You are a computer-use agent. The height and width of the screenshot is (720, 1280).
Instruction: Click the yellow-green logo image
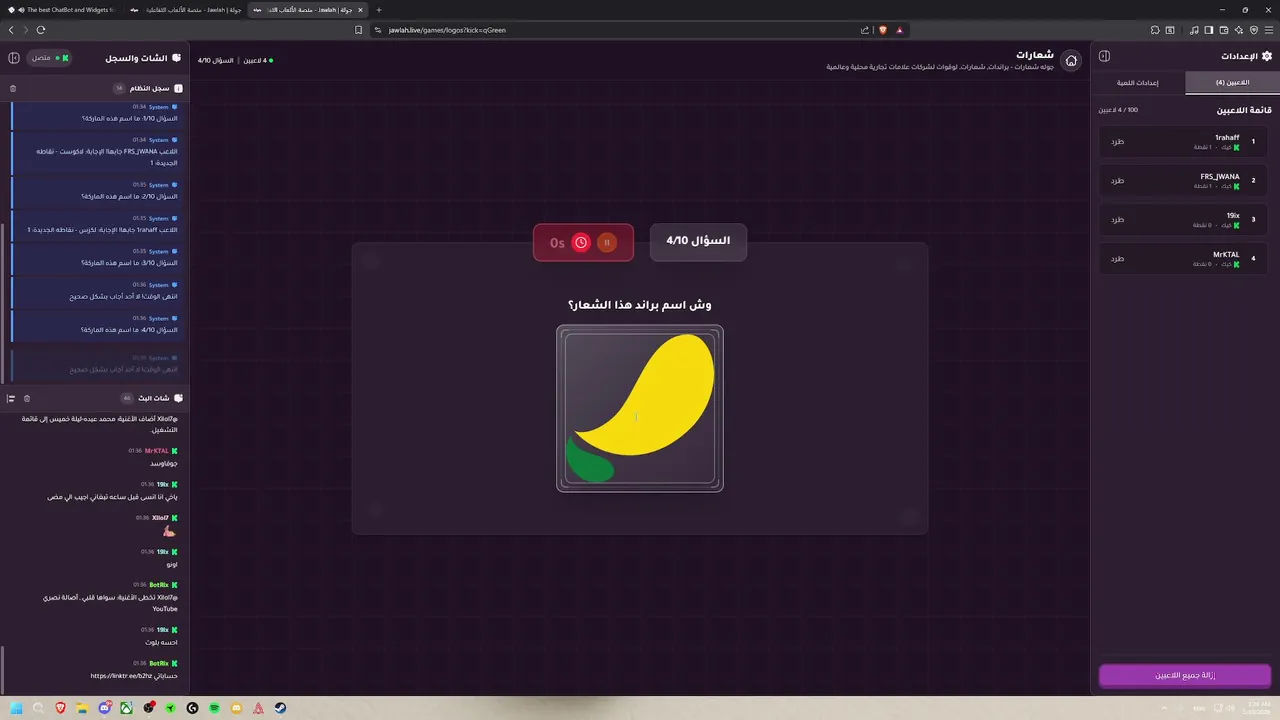pos(640,408)
